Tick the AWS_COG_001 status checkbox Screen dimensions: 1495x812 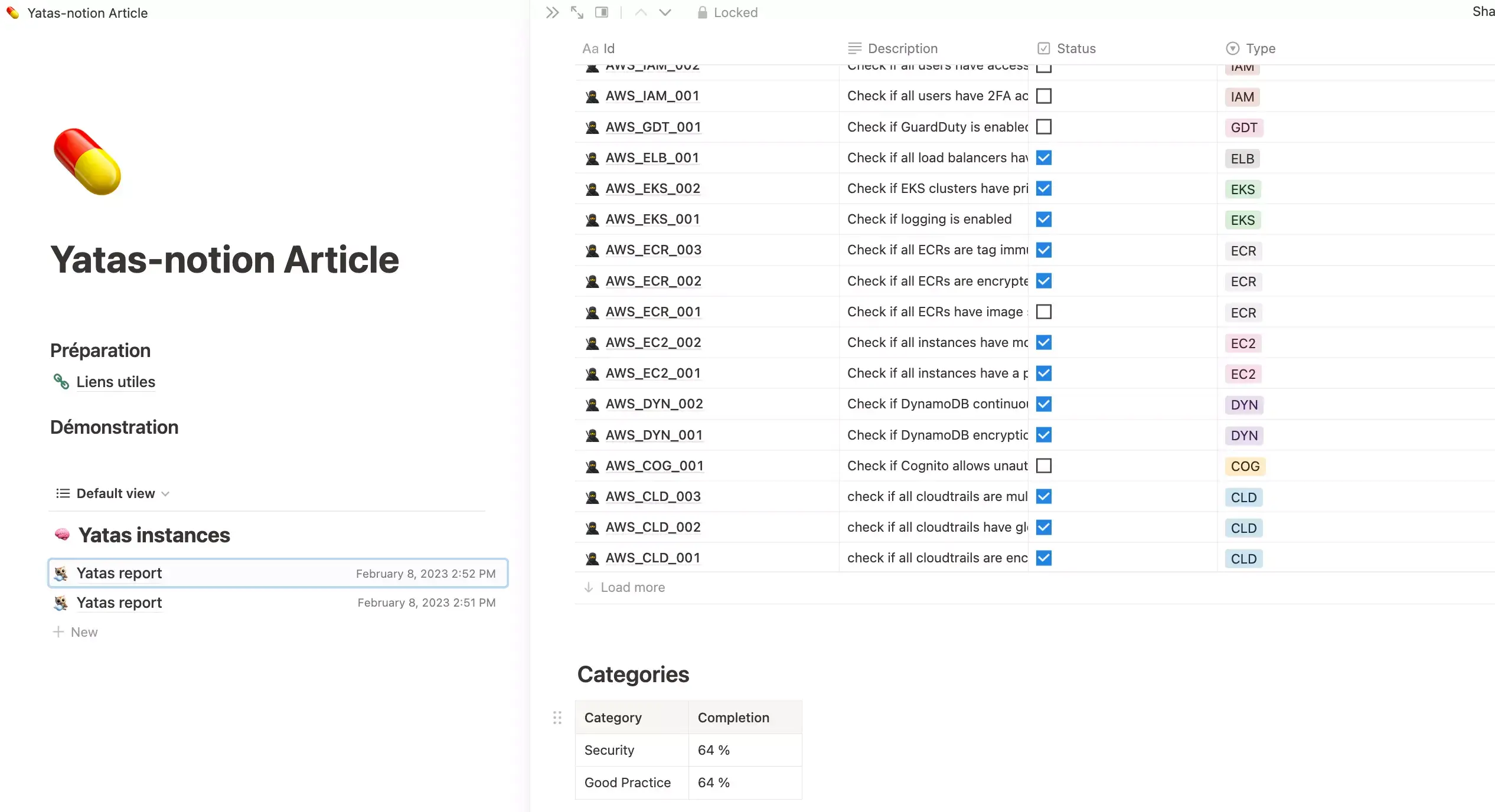pyautogui.click(x=1044, y=466)
